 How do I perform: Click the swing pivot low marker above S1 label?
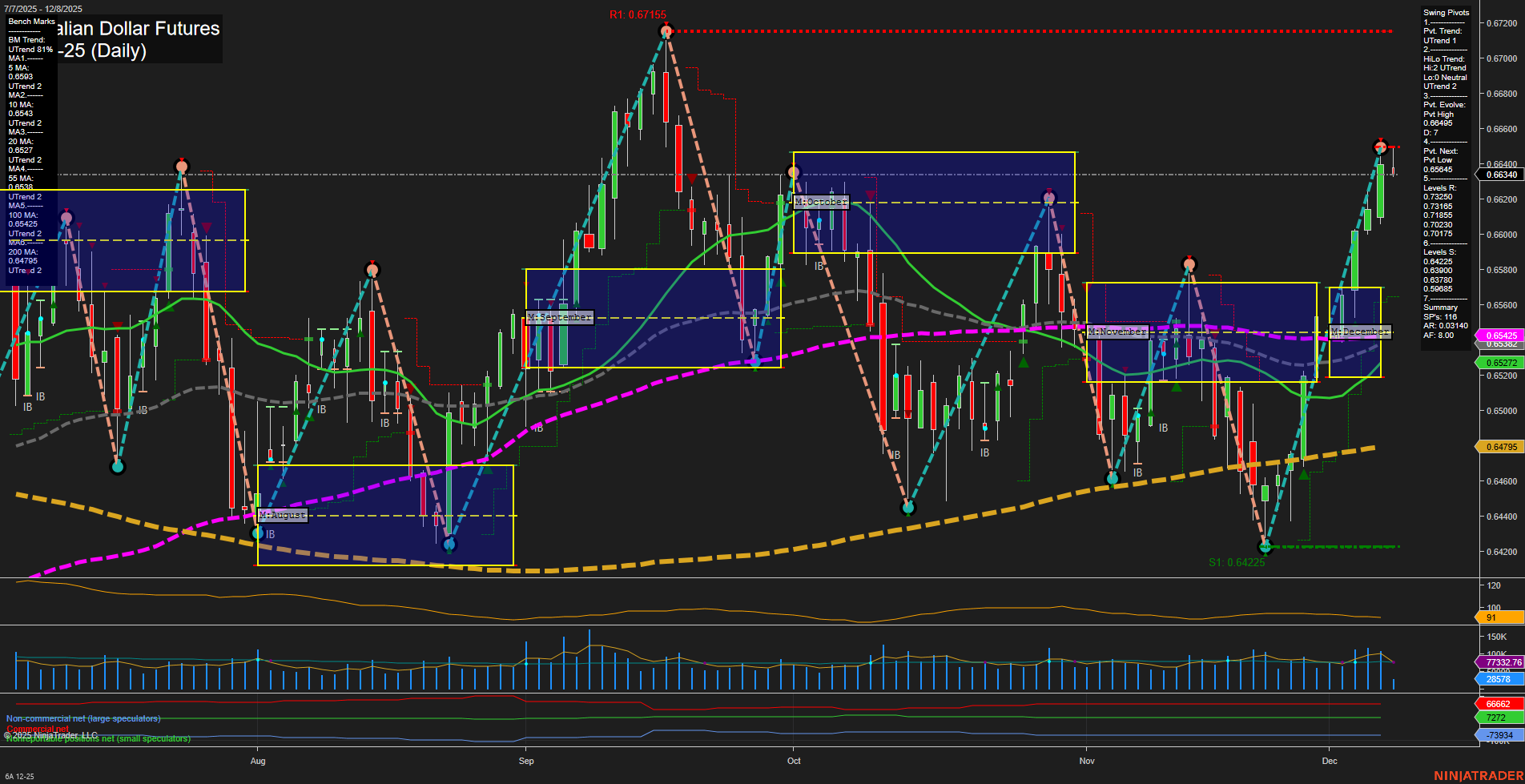pos(1265,547)
